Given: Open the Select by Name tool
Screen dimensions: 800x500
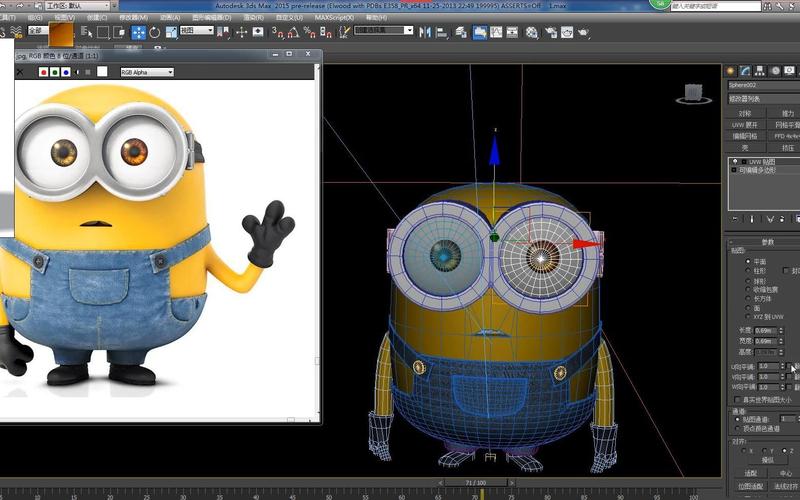Looking at the screenshot, I should [x=87, y=33].
